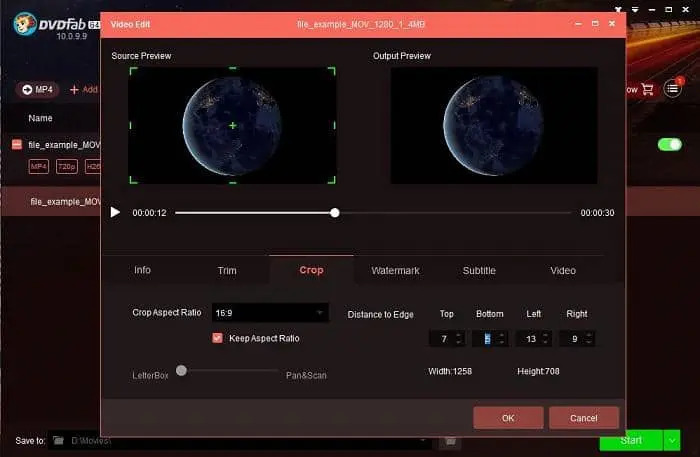Click the 720p resolution badge

click(x=66, y=166)
